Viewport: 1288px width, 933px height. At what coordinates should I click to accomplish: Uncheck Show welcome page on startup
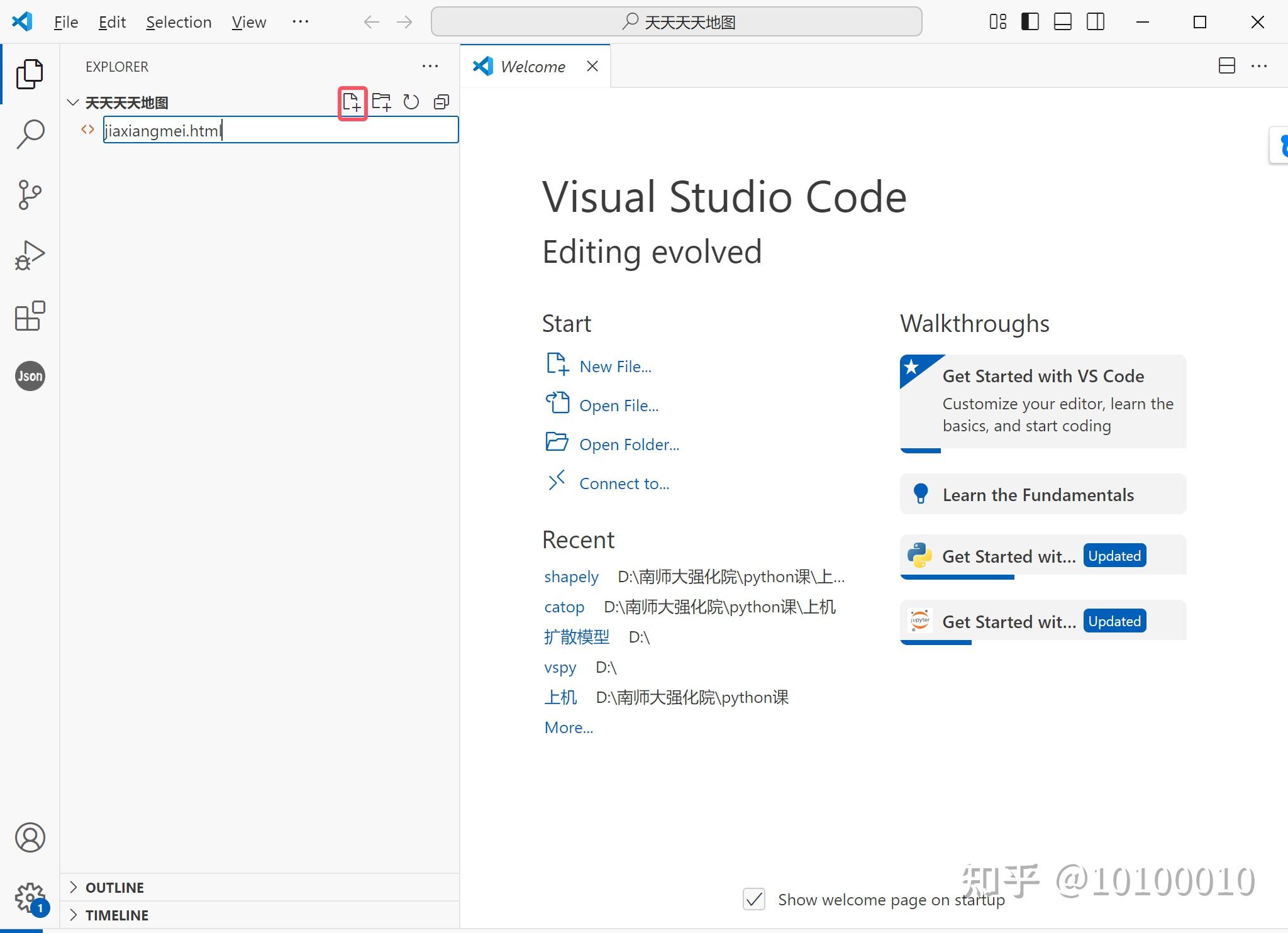[754, 899]
